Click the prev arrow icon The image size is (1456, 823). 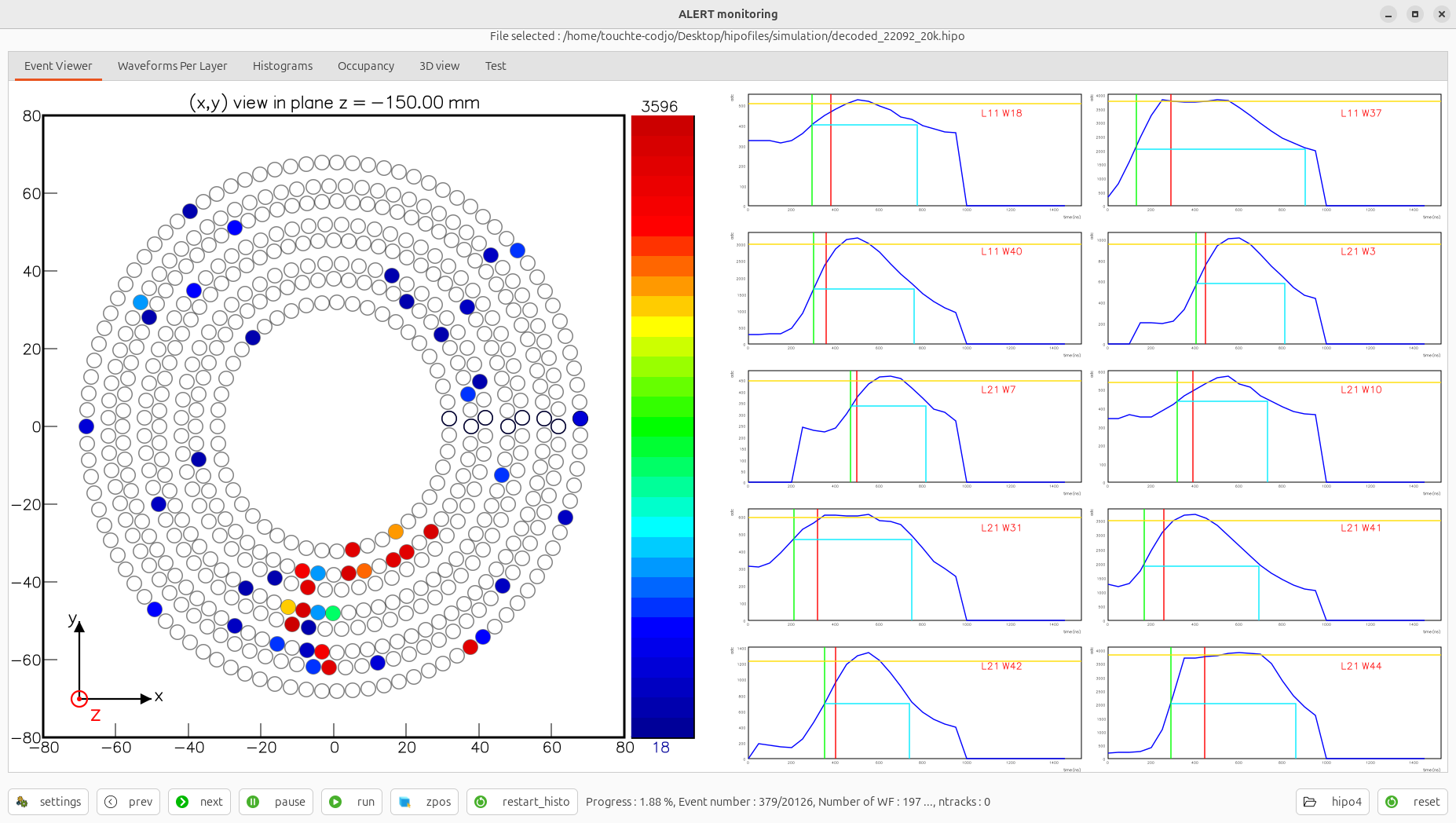pyautogui.click(x=111, y=802)
